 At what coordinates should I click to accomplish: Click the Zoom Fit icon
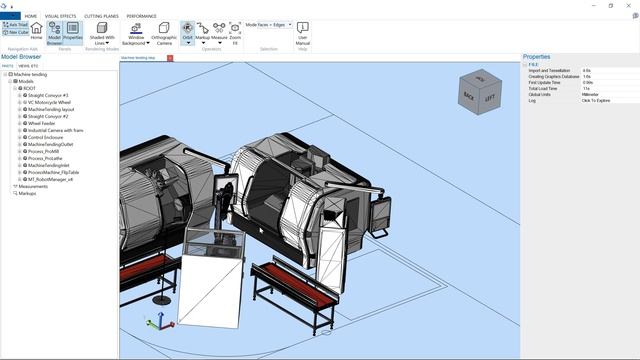235,28
